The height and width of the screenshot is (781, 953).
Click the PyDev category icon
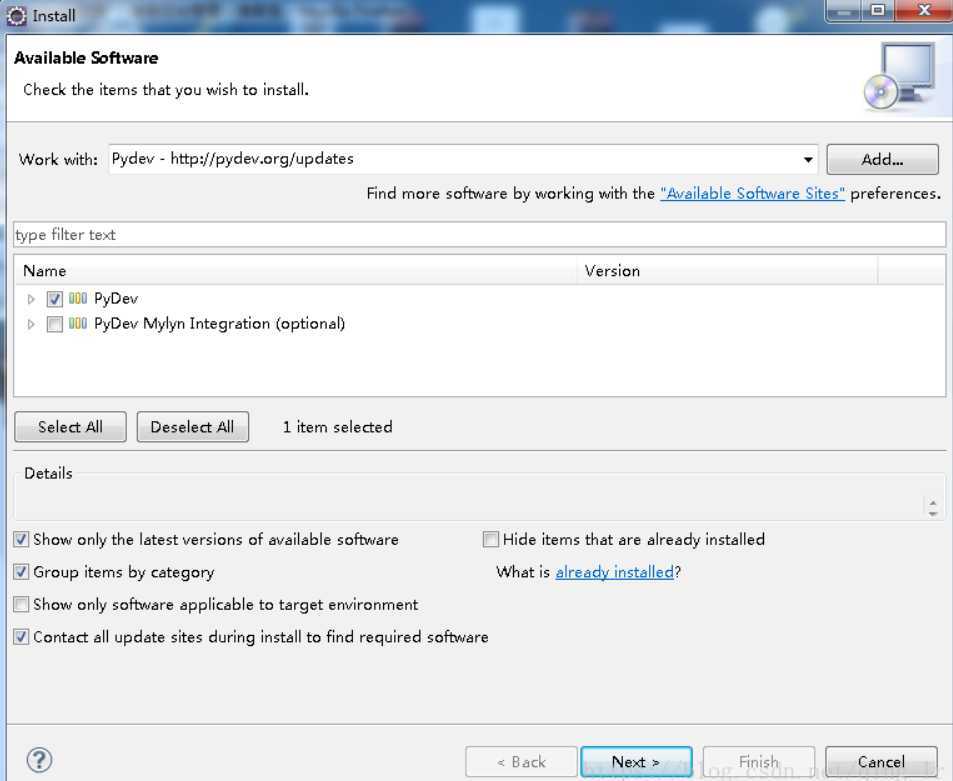(x=78, y=298)
